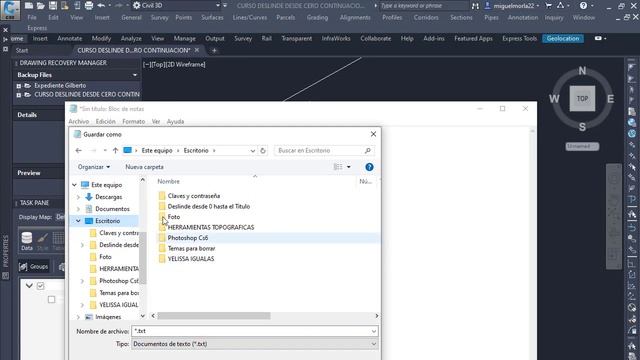Click the Undo arrow in quick access toolbar

(x=101, y=6)
